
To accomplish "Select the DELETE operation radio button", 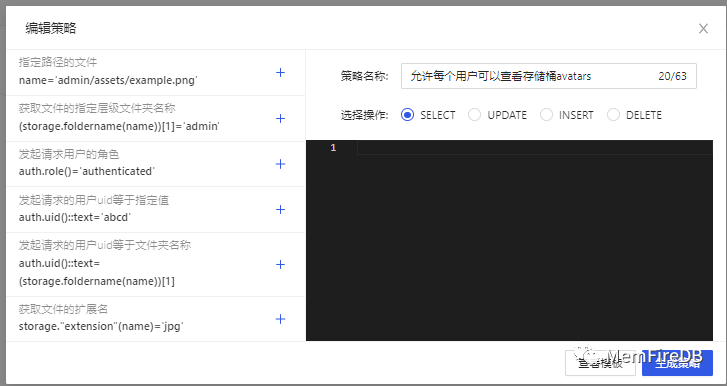I will pos(613,115).
